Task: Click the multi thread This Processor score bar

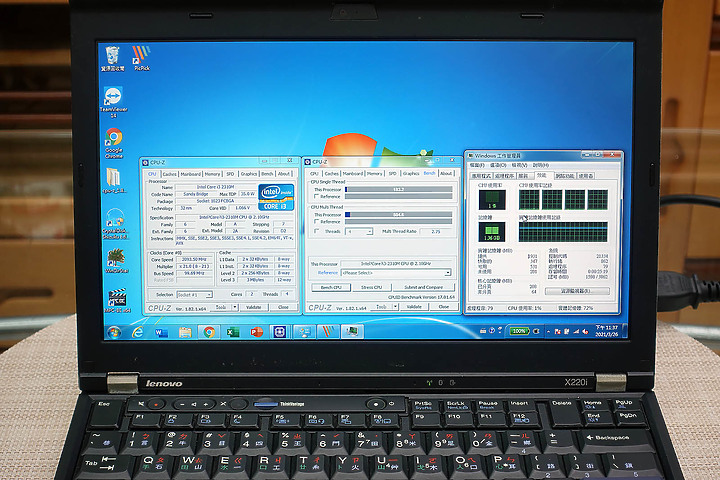Action: pos(399,215)
